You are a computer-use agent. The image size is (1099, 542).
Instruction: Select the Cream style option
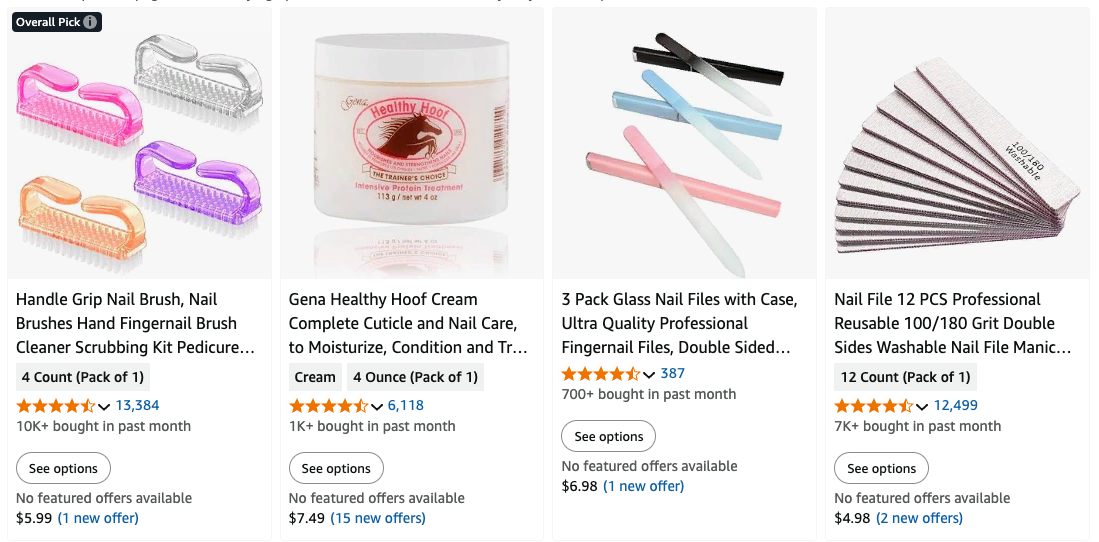315,377
